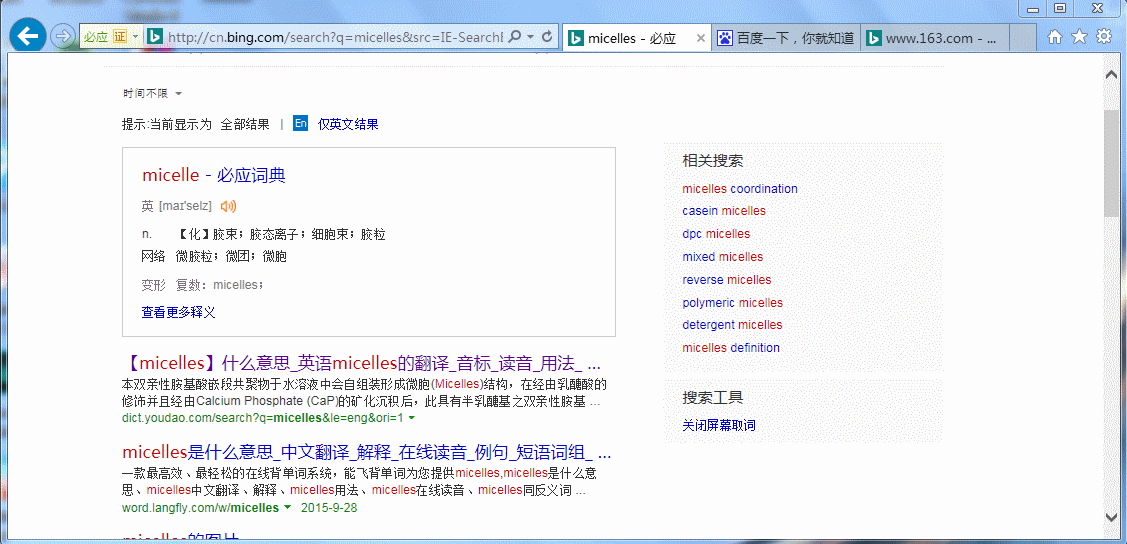Expand the address bar autocomplete dropdown arrow
Screen dimensions: 1127x544
point(530,37)
